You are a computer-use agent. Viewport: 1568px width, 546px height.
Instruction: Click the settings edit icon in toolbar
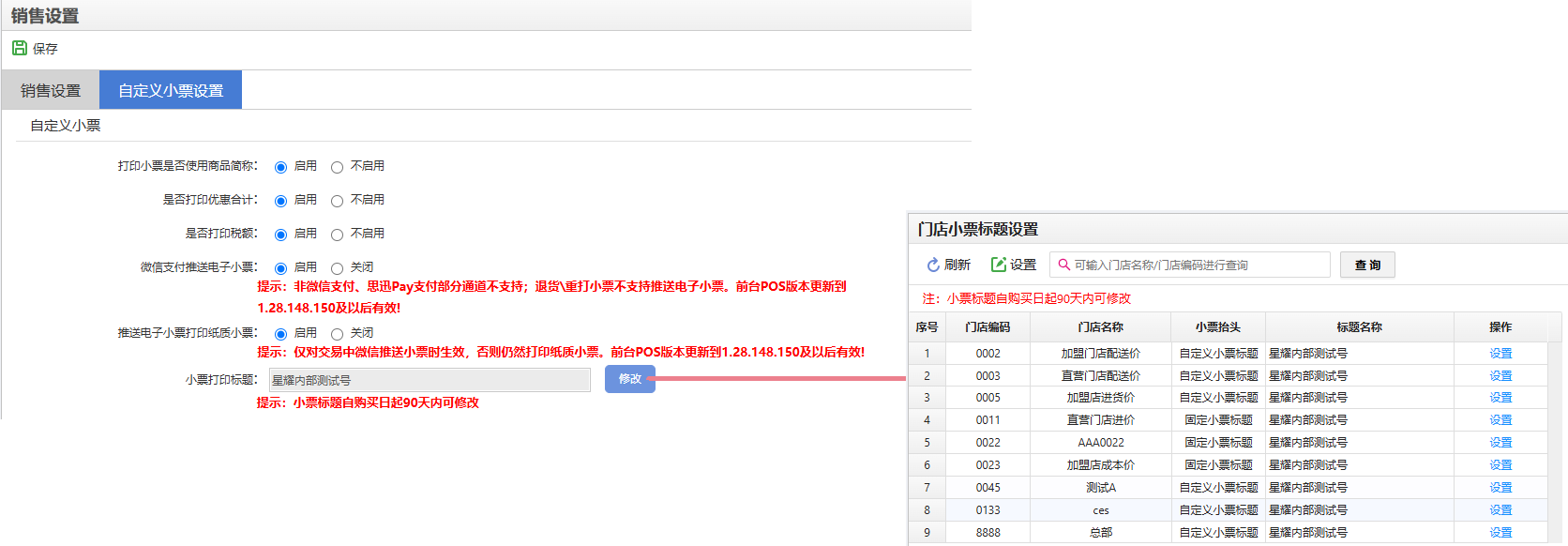[x=999, y=265]
